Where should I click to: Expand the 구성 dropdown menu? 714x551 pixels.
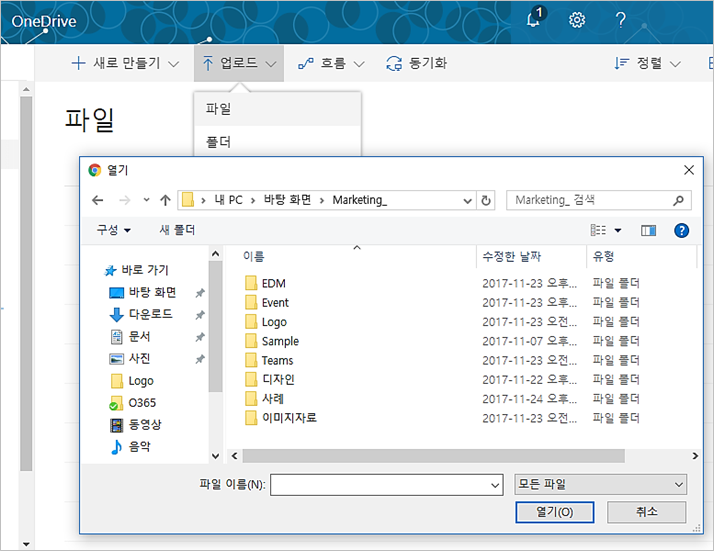coord(113,230)
